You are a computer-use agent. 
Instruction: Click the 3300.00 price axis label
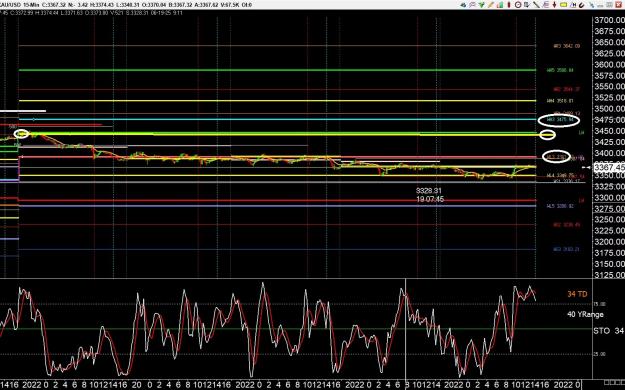tap(609, 197)
